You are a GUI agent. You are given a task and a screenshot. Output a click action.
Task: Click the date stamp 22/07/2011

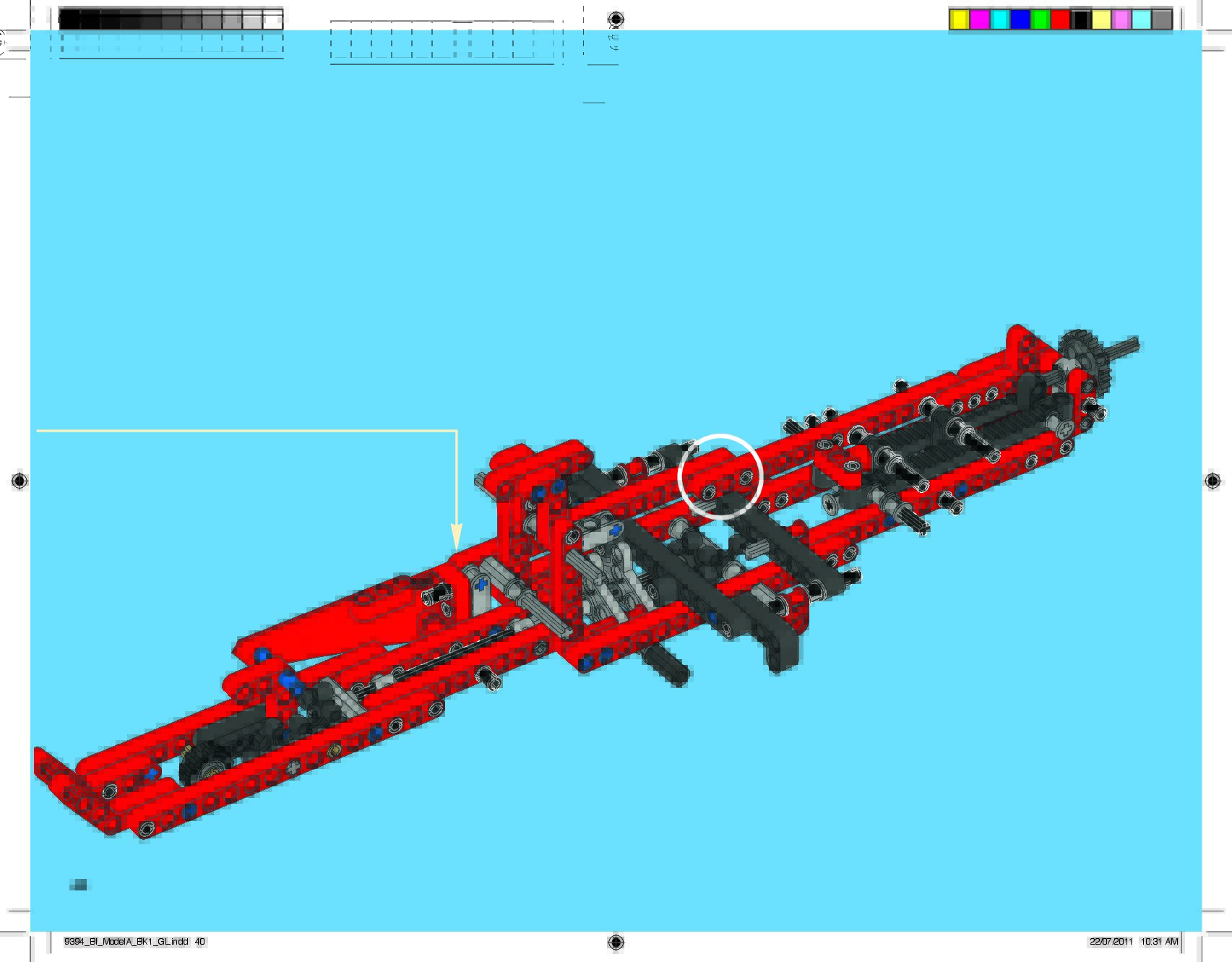pyautogui.click(x=1112, y=942)
